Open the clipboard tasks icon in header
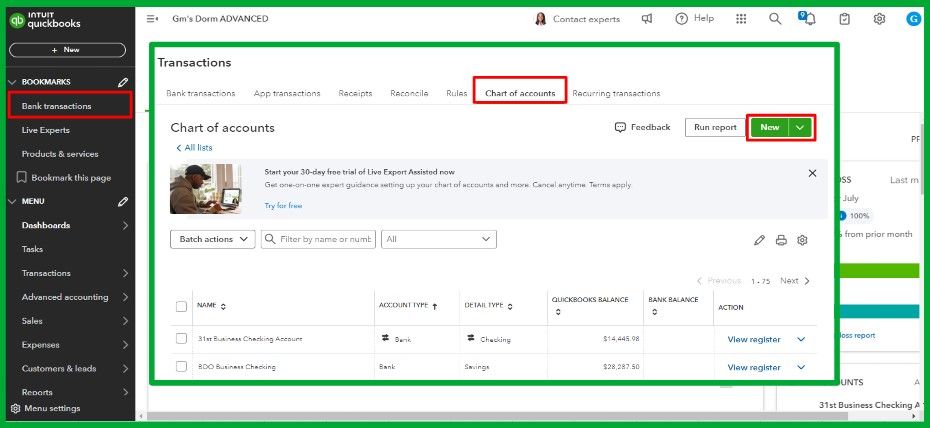Screen dimensions: 930x428 [845, 19]
